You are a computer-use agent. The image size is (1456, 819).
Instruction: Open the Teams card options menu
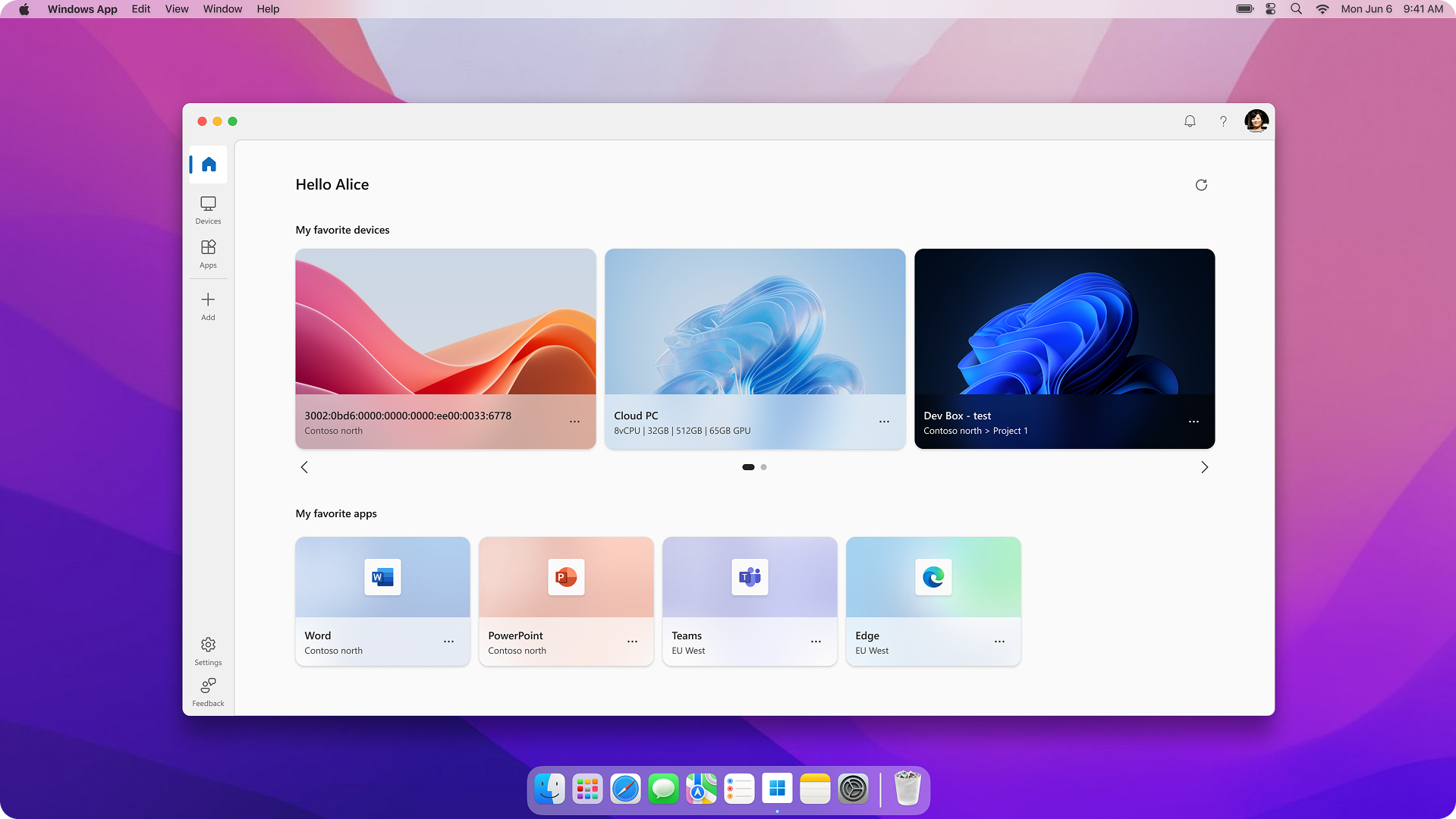pos(815,642)
